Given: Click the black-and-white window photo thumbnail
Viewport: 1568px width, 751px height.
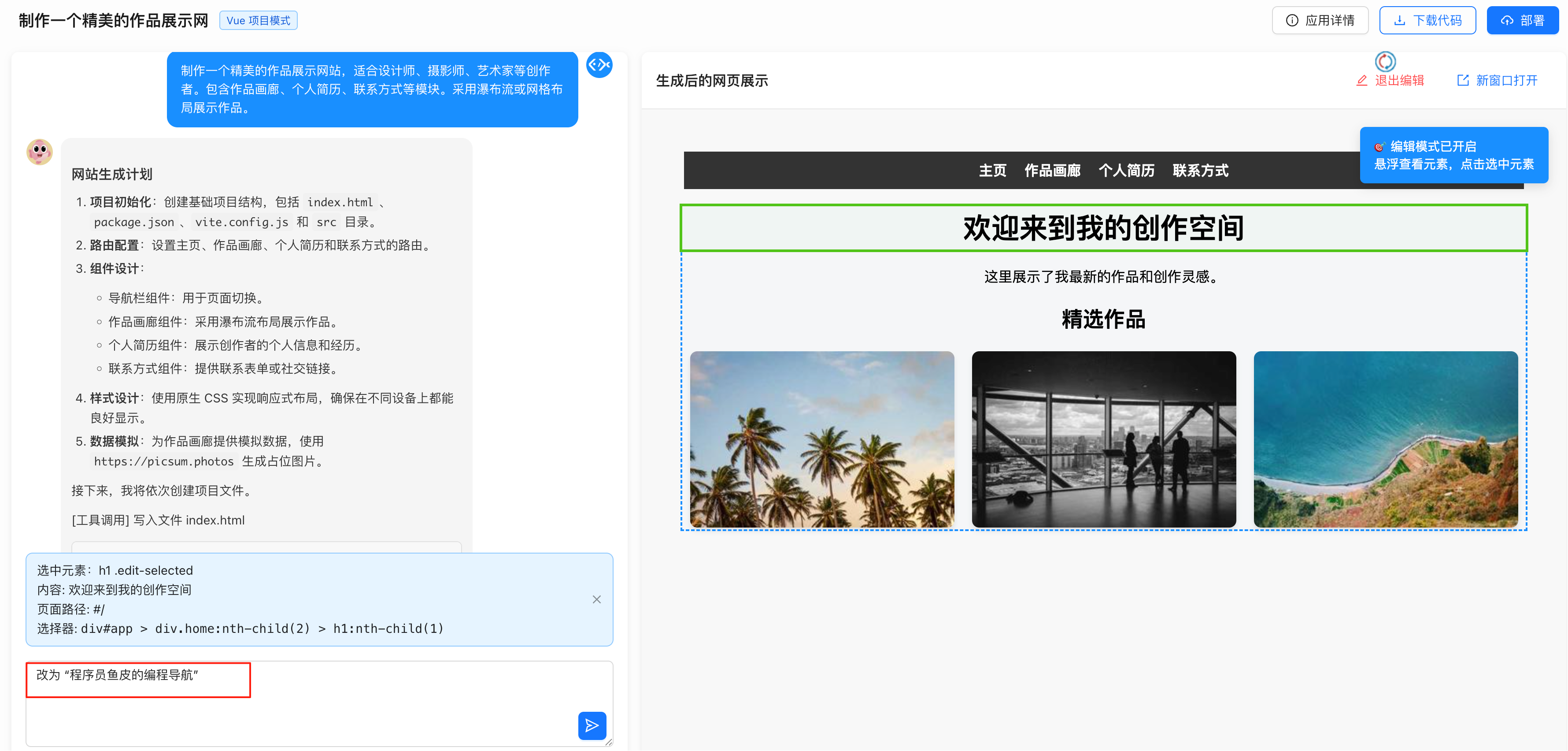Looking at the screenshot, I should (x=1104, y=439).
